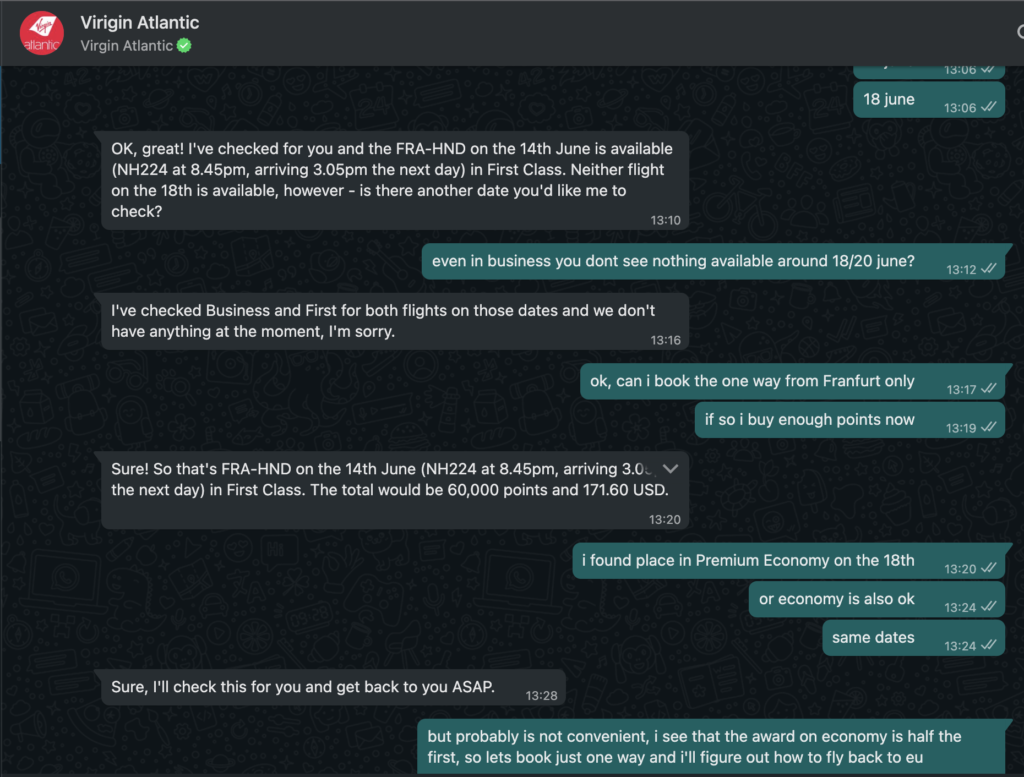This screenshot has width=1024, height=777.
Task: Click double check marks on 'same dates' message
Action: coord(989,645)
